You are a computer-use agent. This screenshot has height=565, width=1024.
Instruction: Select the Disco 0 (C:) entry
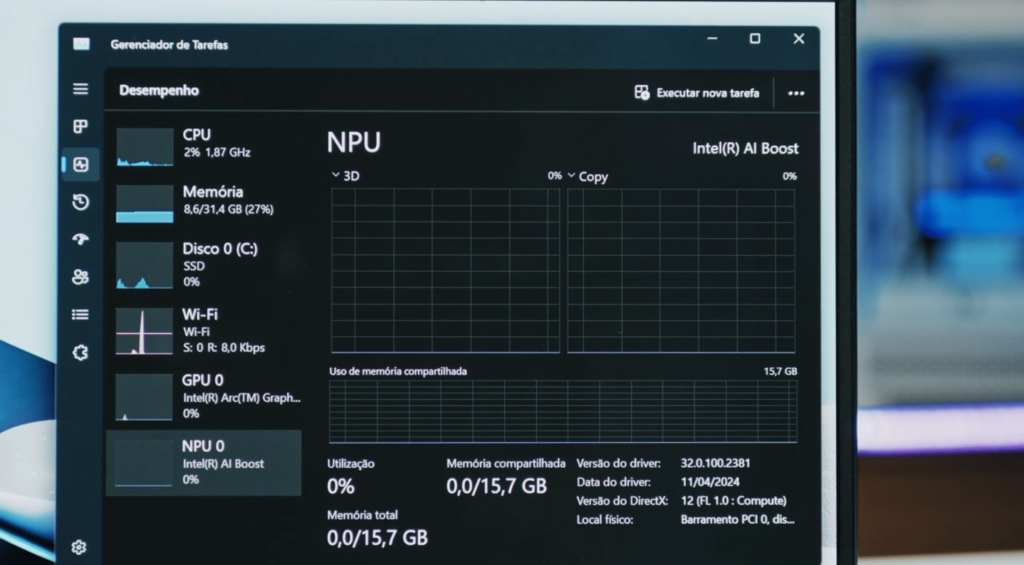pos(204,265)
